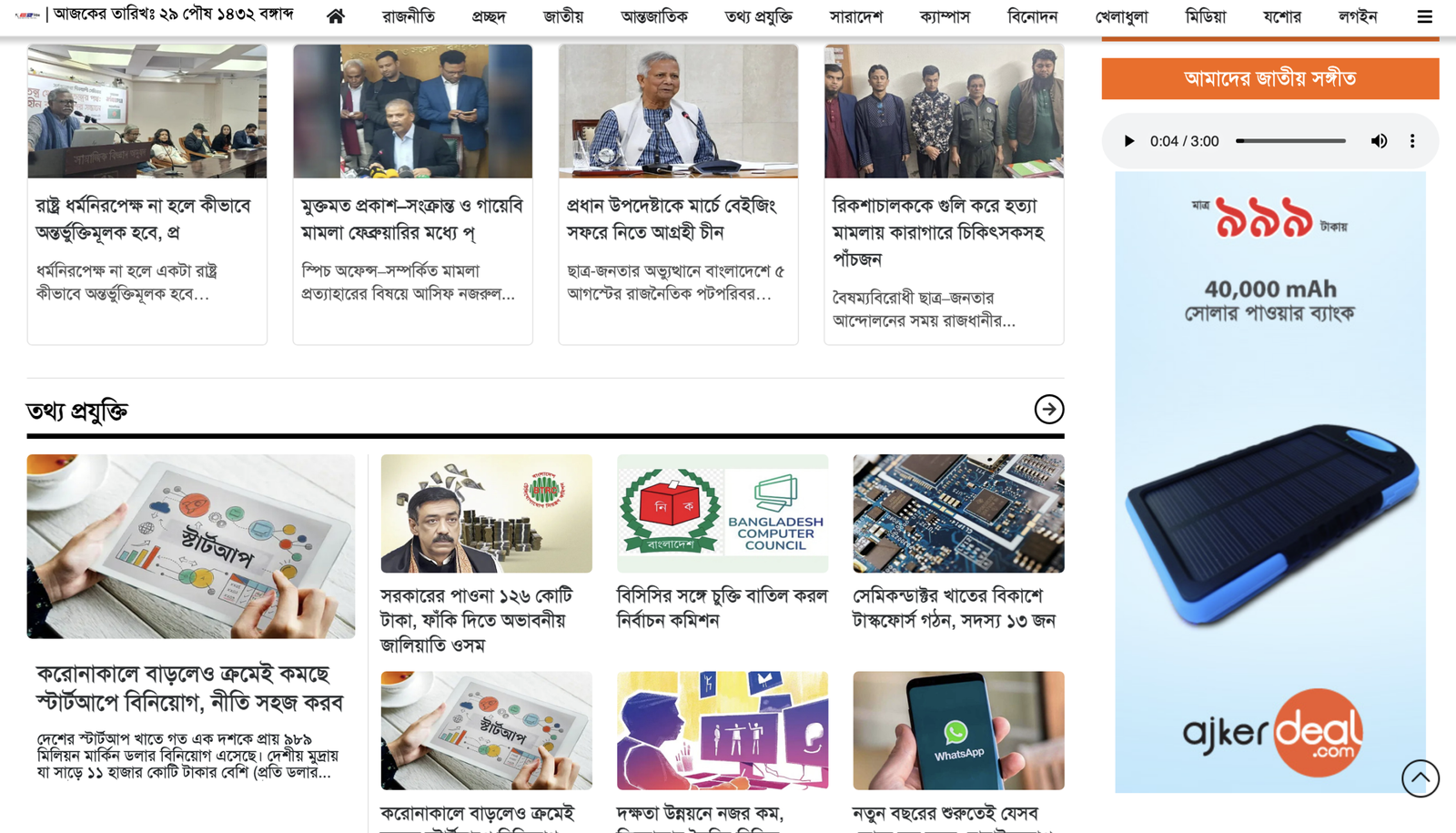
Task: Select the আন্তর্জাতিক menu item
Action: tap(654, 16)
